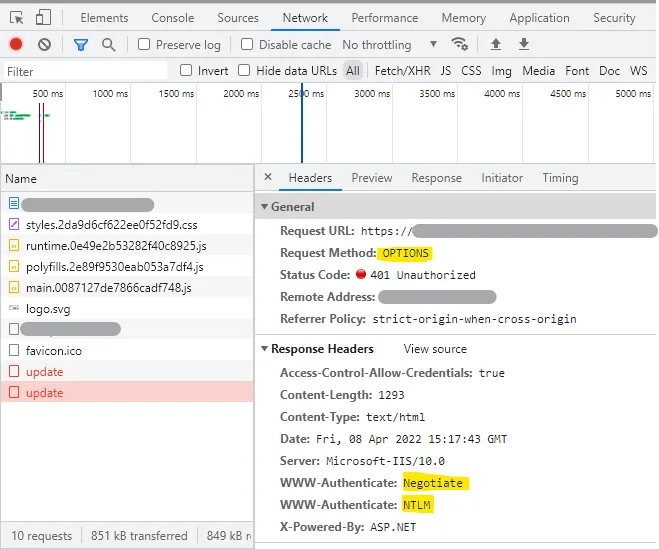659x549 pixels.
Task: Open the Memory tab
Action: [x=464, y=18]
